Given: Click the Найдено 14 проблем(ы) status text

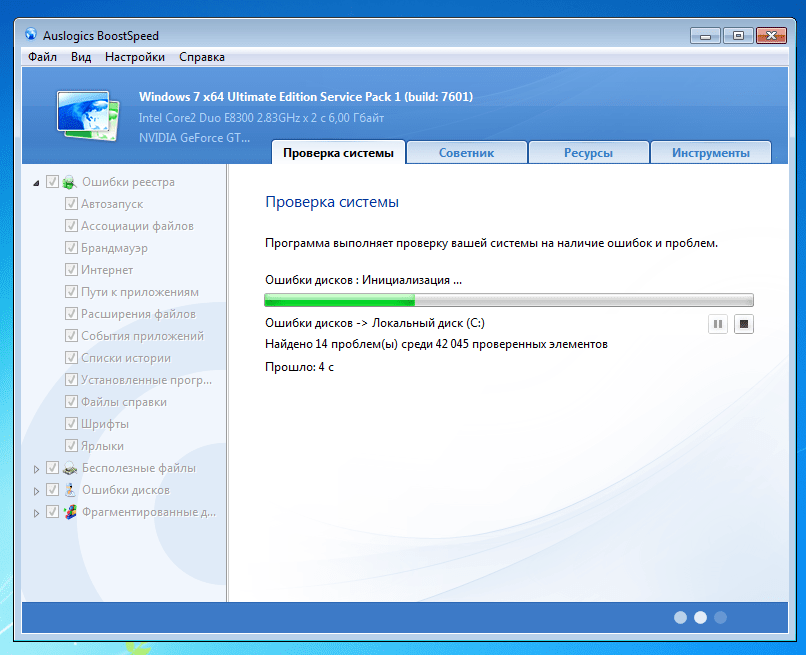Looking at the screenshot, I should pos(436,344).
